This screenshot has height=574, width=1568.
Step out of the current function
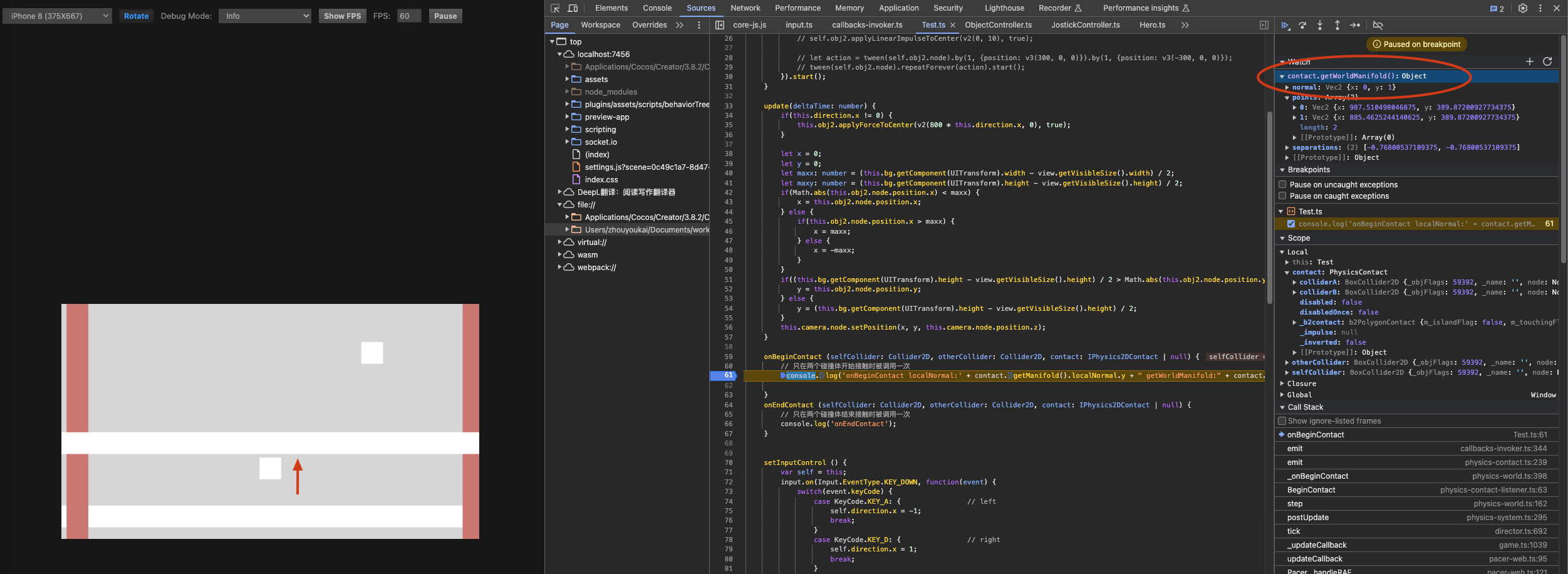click(1337, 25)
